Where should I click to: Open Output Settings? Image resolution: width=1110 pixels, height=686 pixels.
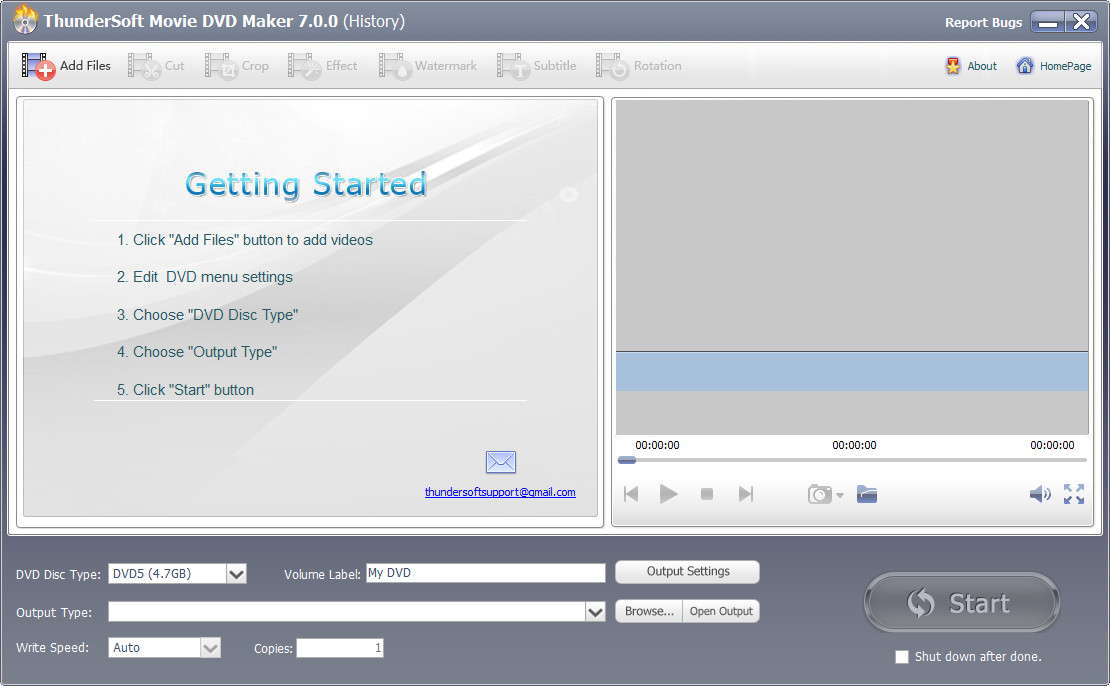687,571
